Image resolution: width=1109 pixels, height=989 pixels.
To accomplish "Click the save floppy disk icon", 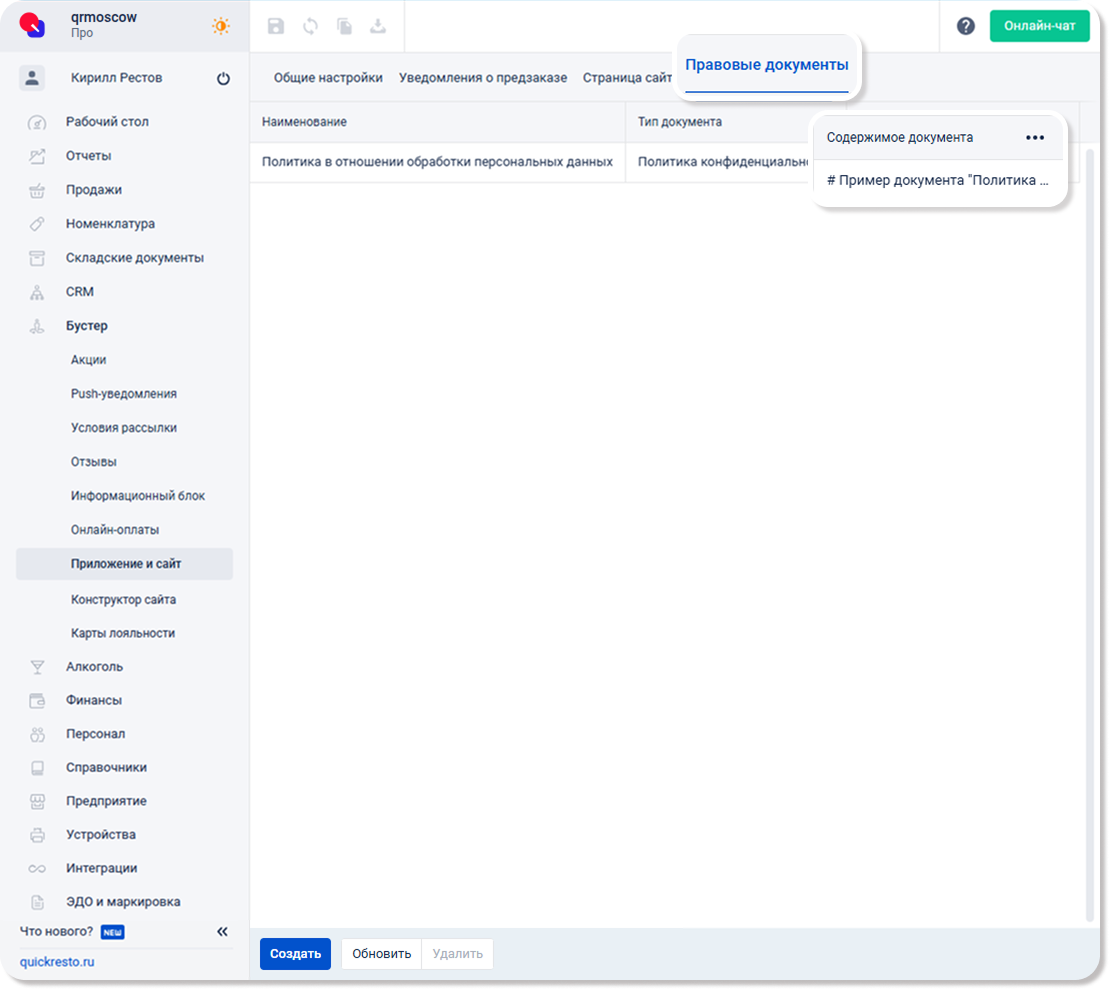I will point(276,27).
